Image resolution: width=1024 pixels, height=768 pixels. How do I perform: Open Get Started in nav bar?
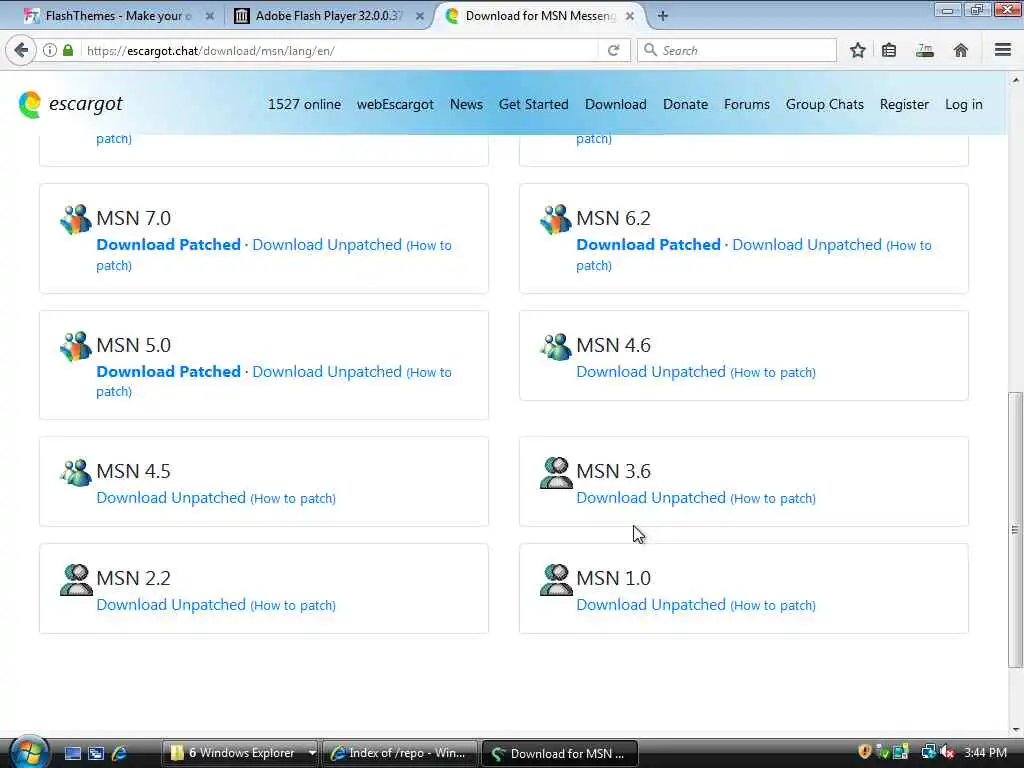coord(534,104)
